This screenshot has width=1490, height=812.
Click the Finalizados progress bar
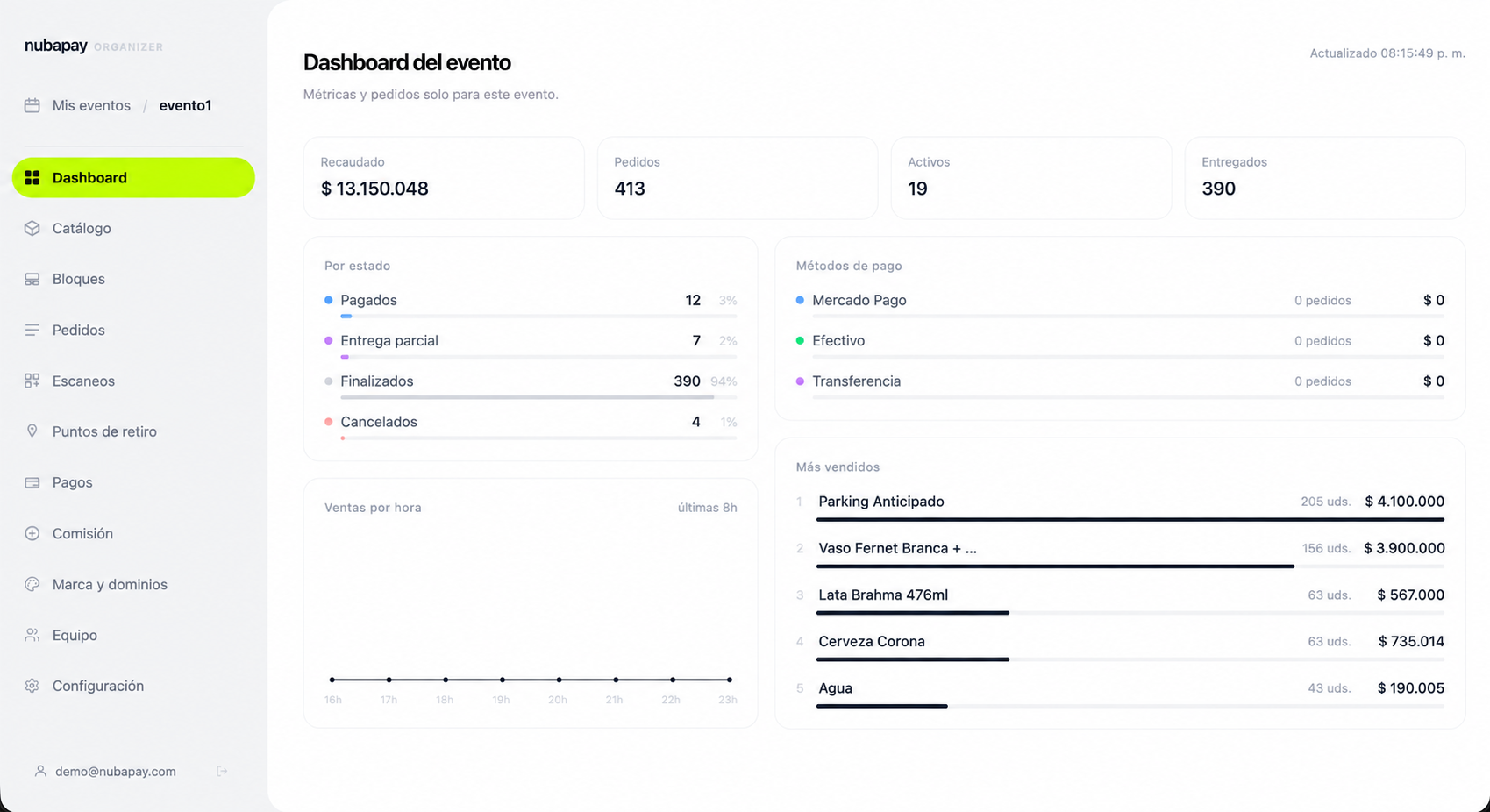click(x=538, y=397)
